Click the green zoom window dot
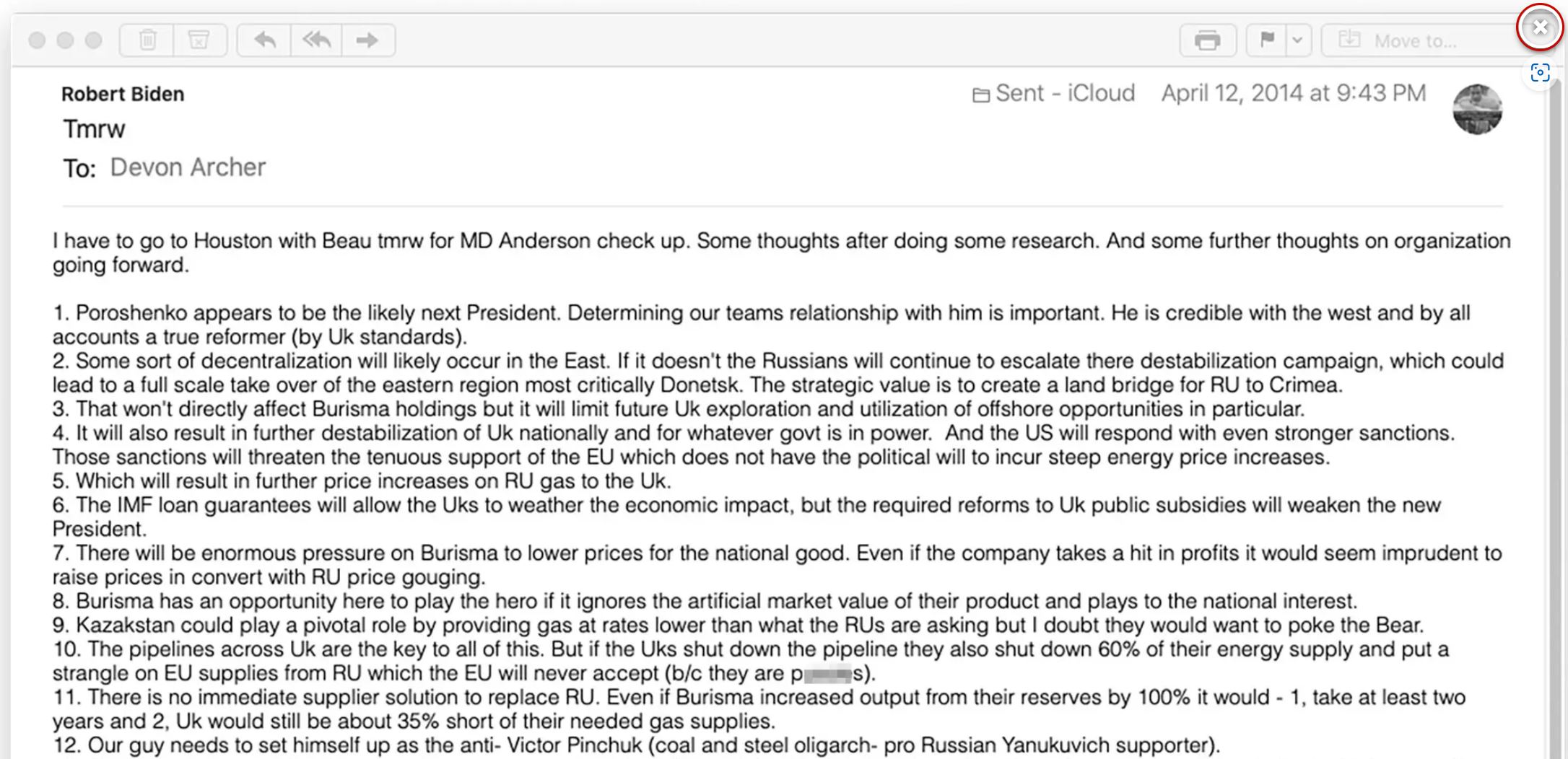Image resolution: width=1568 pixels, height=759 pixels. [93, 40]
